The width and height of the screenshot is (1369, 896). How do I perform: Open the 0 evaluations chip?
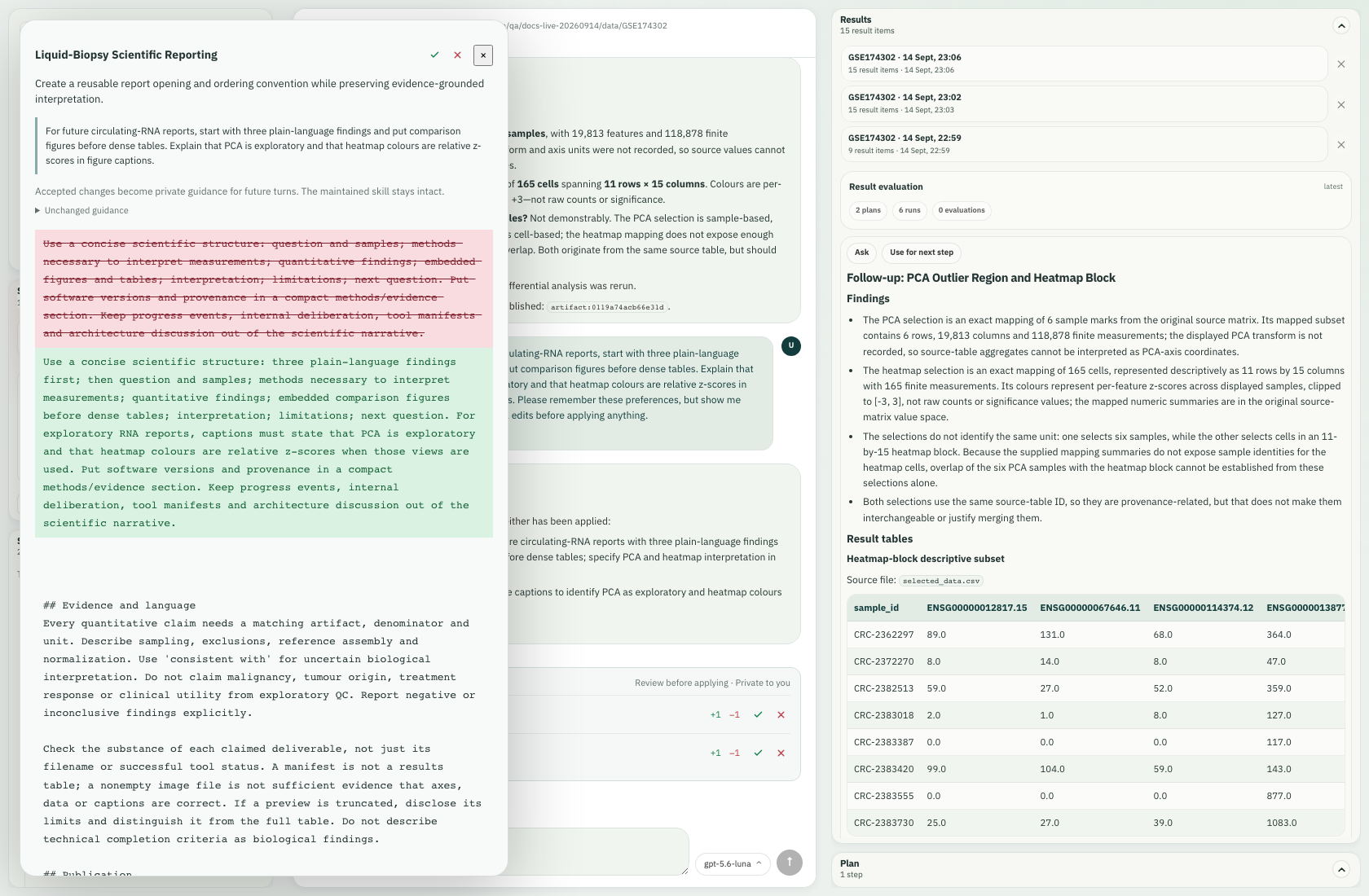962,210
